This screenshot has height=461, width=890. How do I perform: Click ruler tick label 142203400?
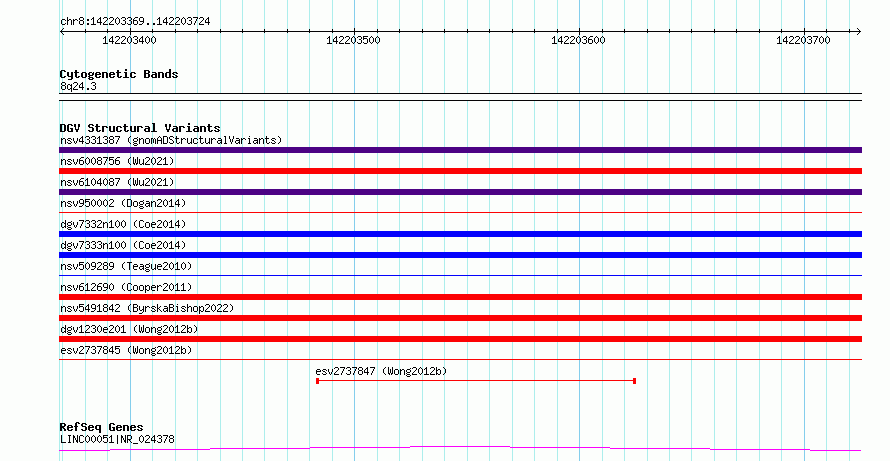click(x=129, y=40)
